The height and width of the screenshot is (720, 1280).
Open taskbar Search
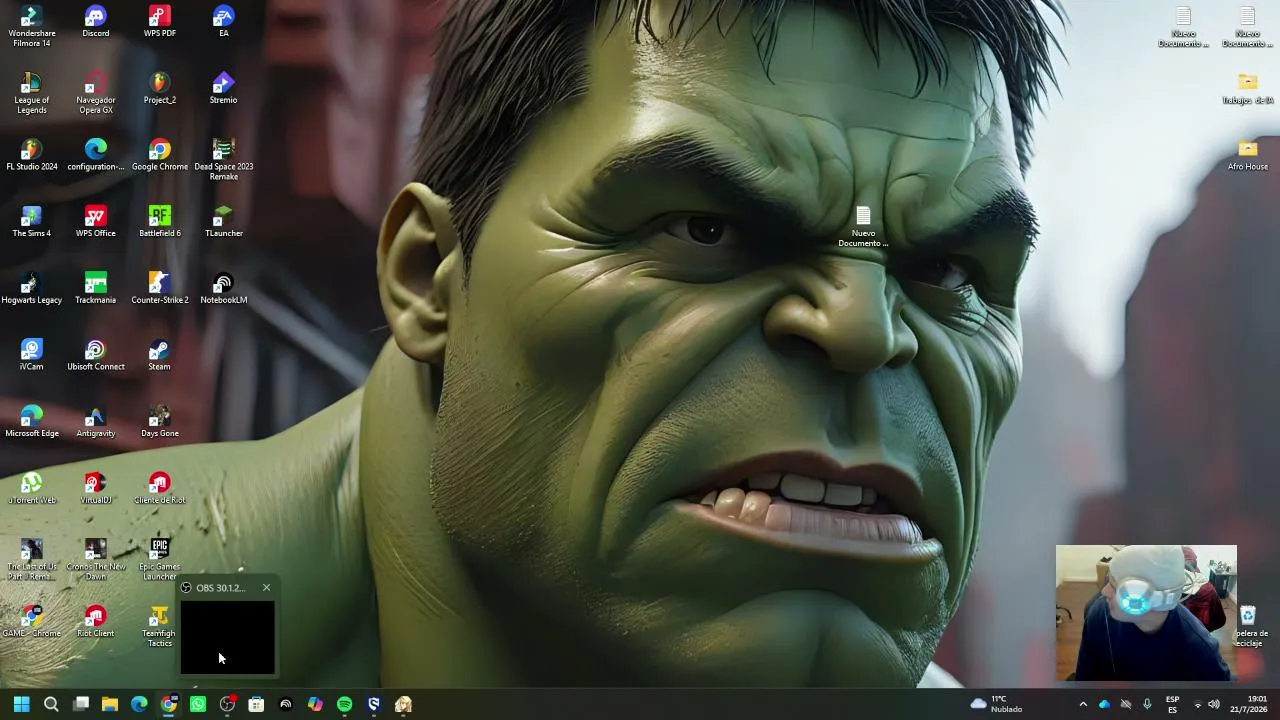(51, 704)
